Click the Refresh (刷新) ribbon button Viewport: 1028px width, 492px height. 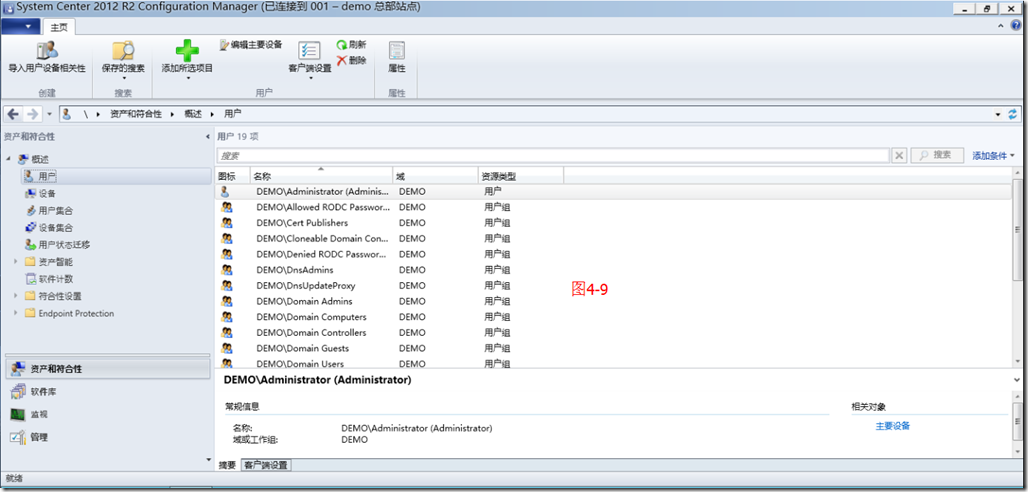pyautogui.click(x=351, y=45)
